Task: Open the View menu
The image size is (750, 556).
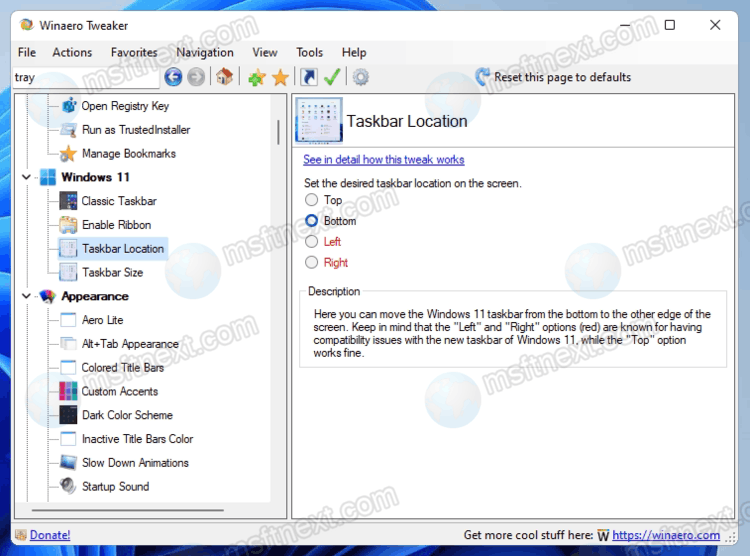Action: pos(265,52)
